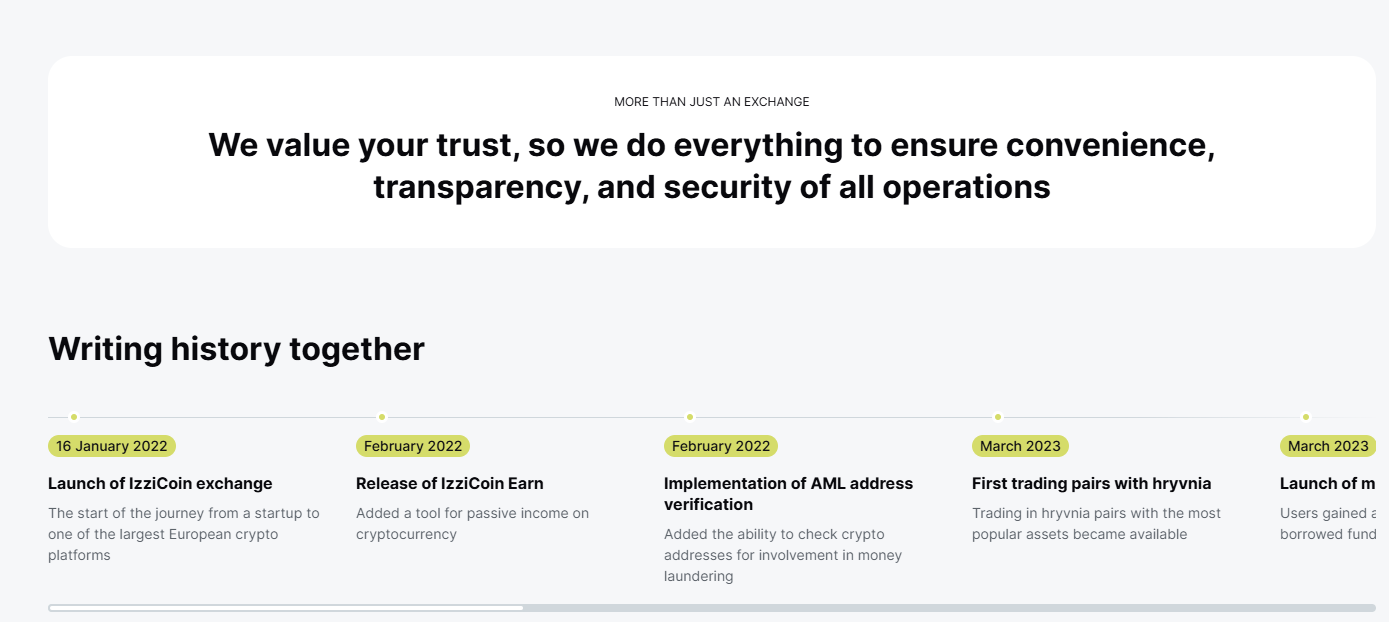
Task: Select the partially visible March 2023 badge on right
Action: click(x=1330, y=446)
